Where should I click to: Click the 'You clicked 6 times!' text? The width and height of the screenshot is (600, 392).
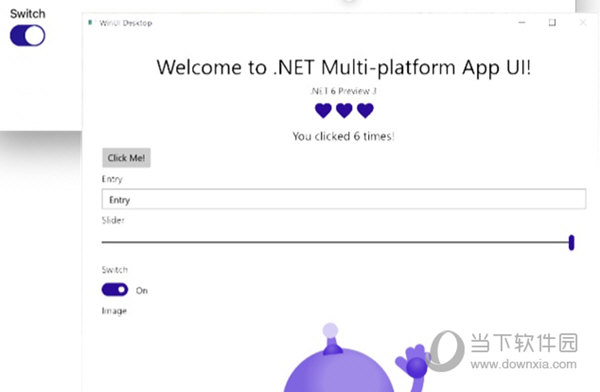tap(343, 136)
